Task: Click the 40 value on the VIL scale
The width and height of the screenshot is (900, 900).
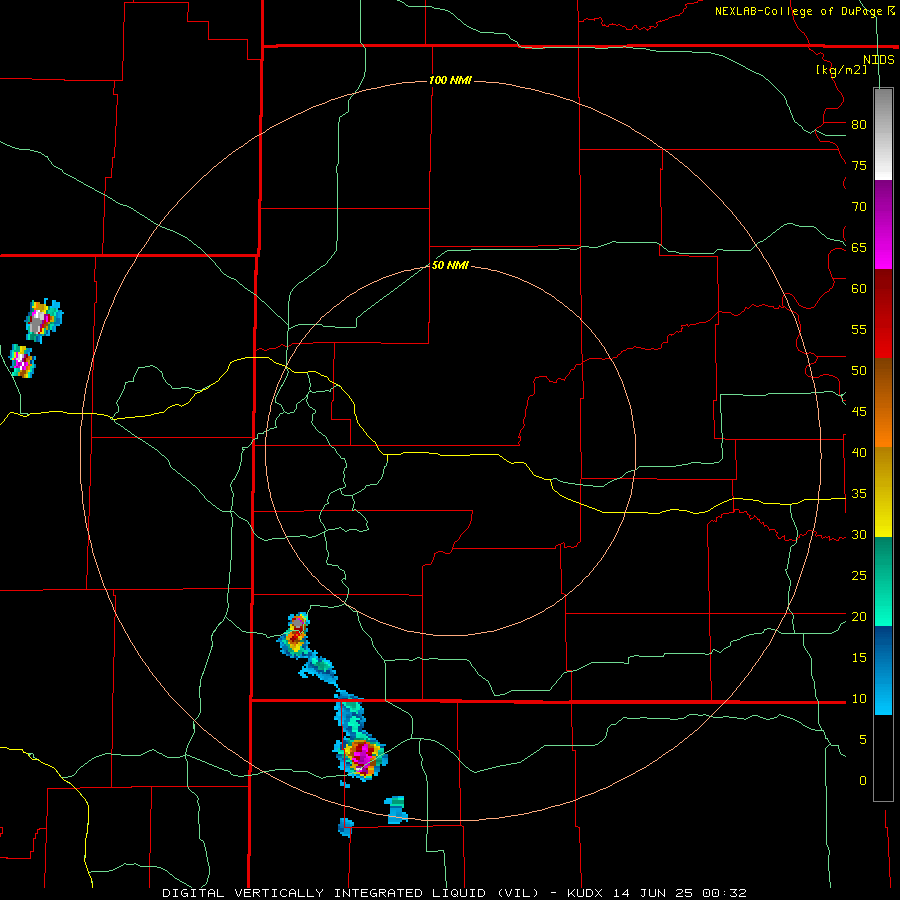Action: point(859,453)
